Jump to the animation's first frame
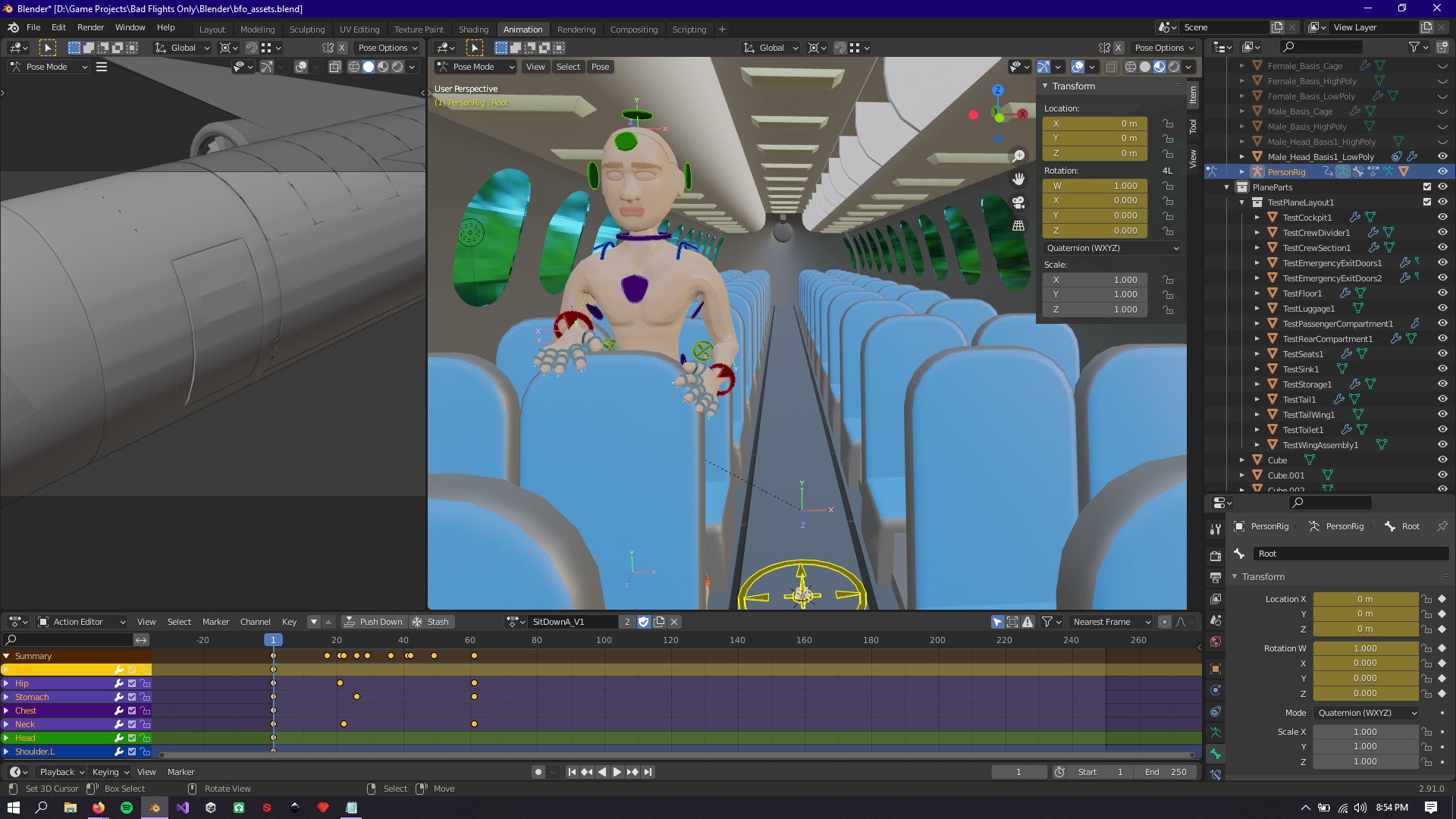The height and width of the screenshot is (819, 1456). pyautogui.click(x=573, y=772)
